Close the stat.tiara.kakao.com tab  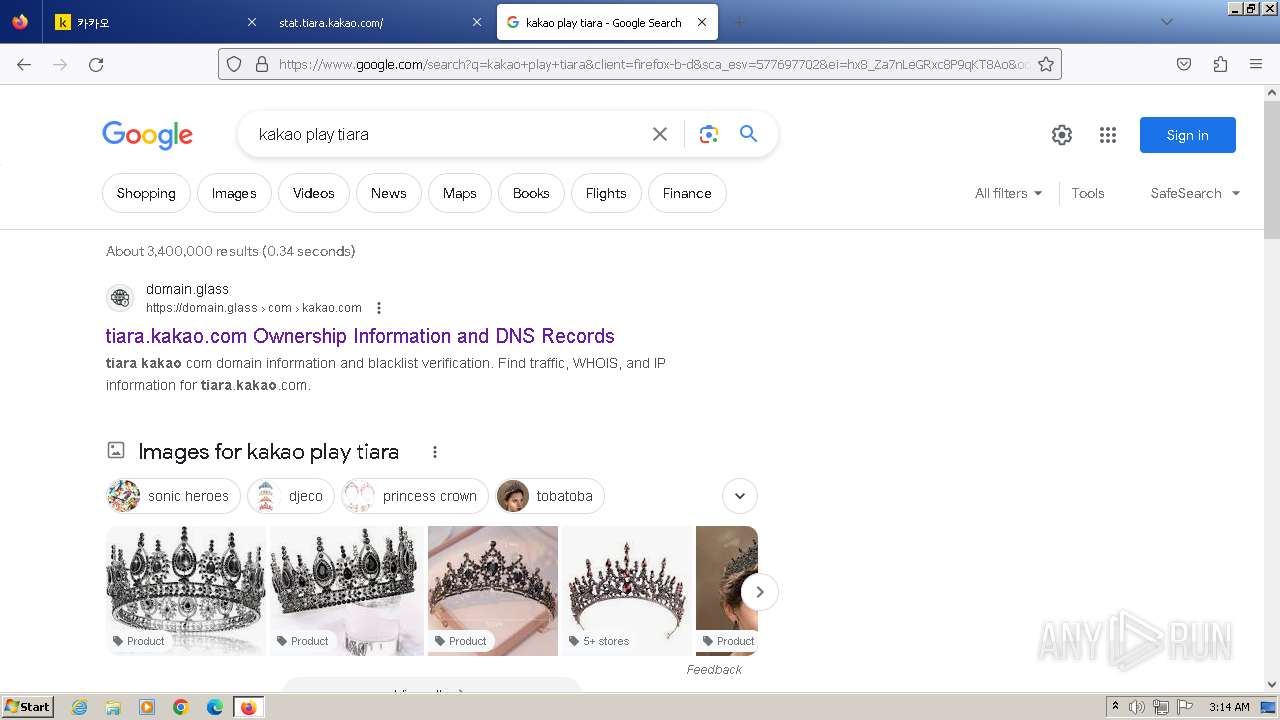[477, 22]
